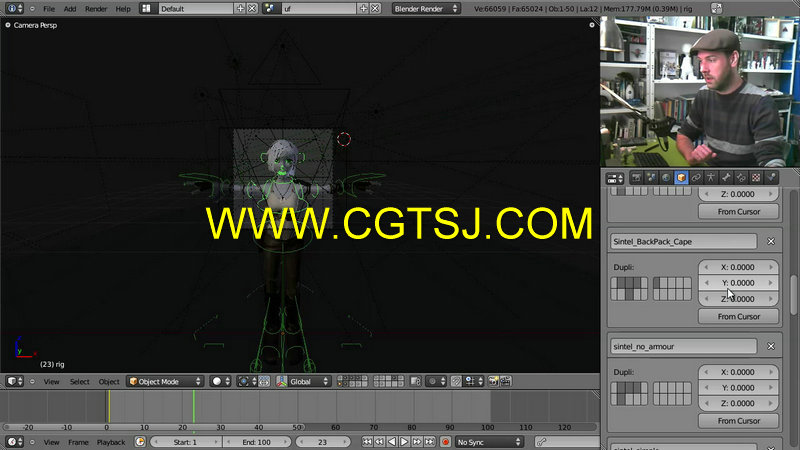Switch to the Render properties tab
The height and width of the screenshot is (450, 800).
[x=636, y=178]
